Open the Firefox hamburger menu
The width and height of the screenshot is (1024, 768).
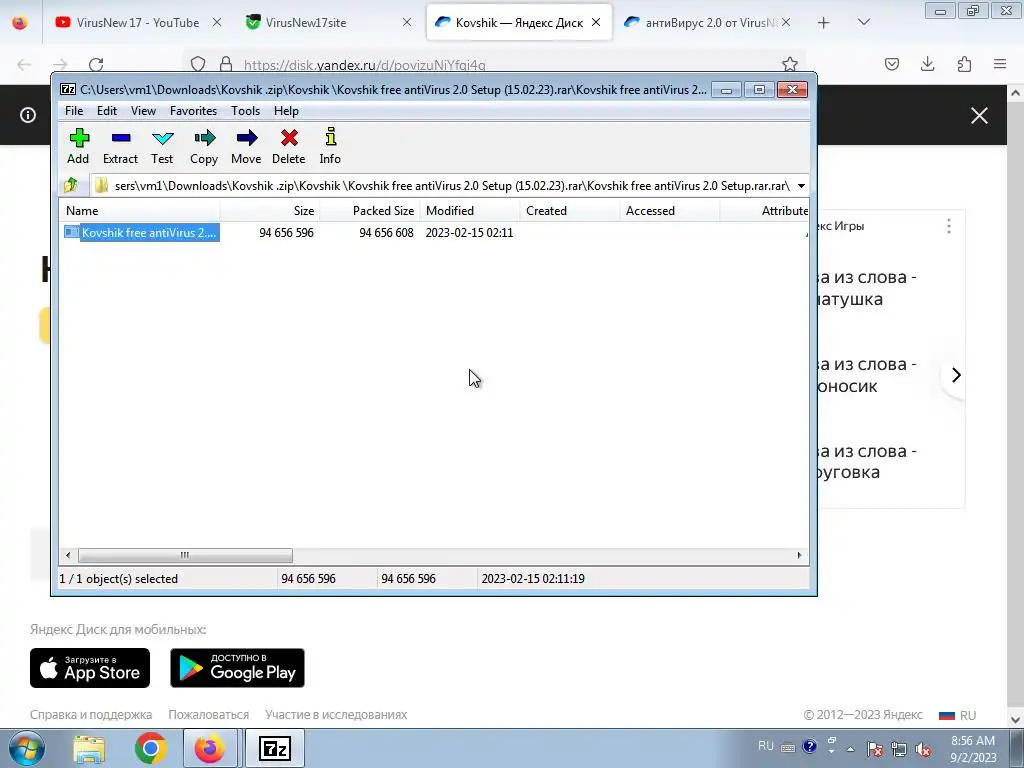(x=1000, y=64)
